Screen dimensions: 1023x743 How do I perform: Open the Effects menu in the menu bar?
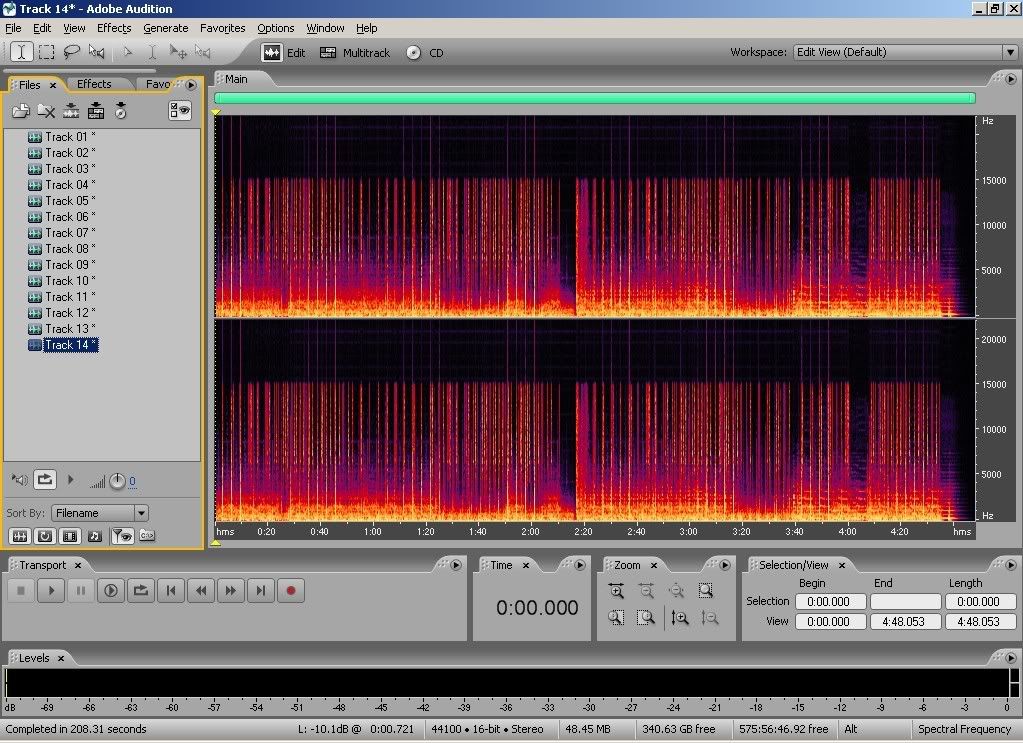pos(114,28)
